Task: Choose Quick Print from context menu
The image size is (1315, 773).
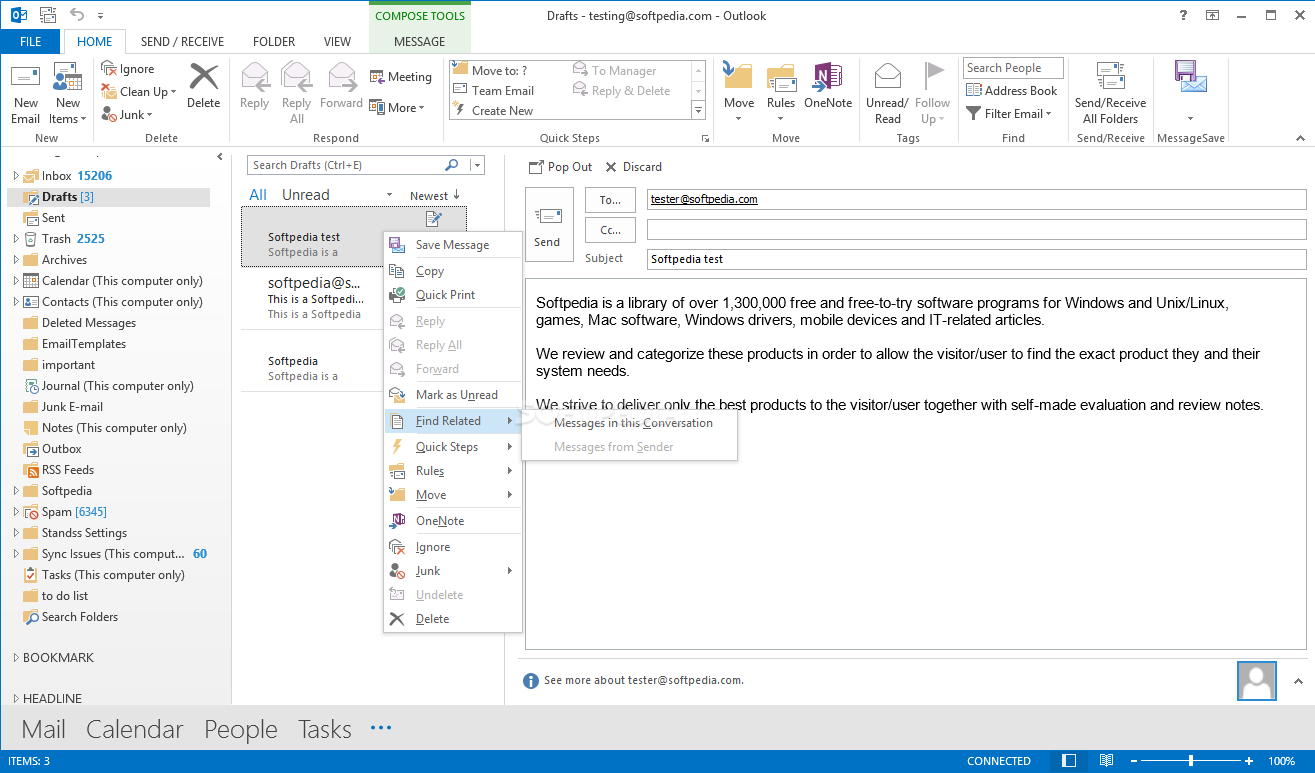Action: pos(453,295)
